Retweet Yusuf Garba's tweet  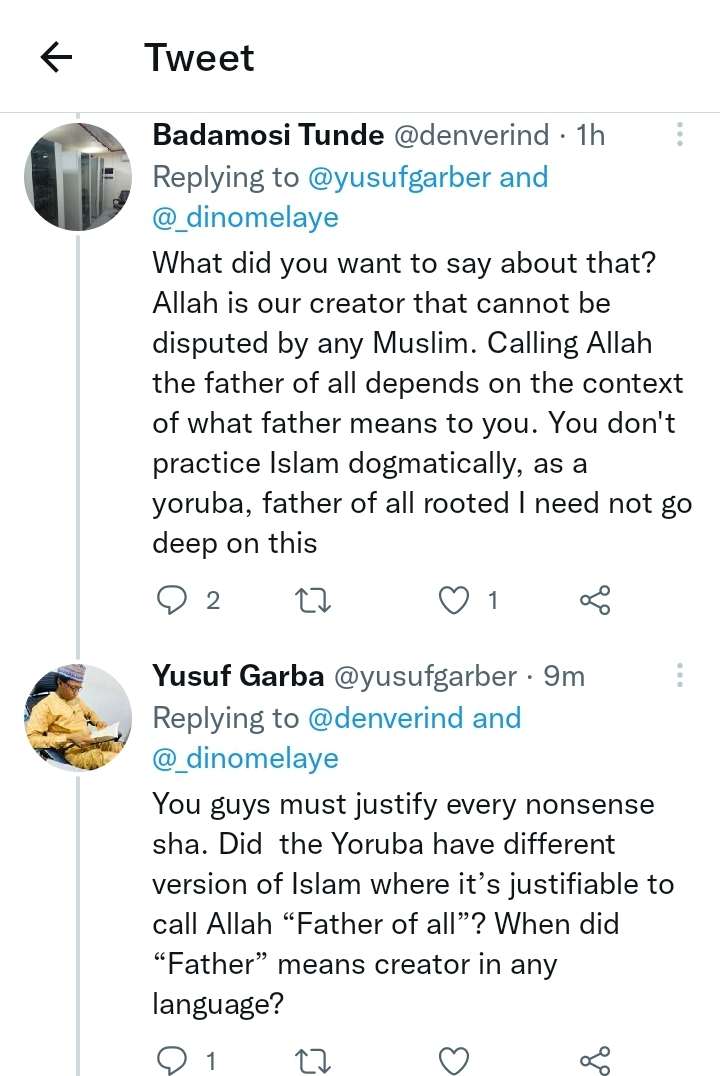point(315,1059)
